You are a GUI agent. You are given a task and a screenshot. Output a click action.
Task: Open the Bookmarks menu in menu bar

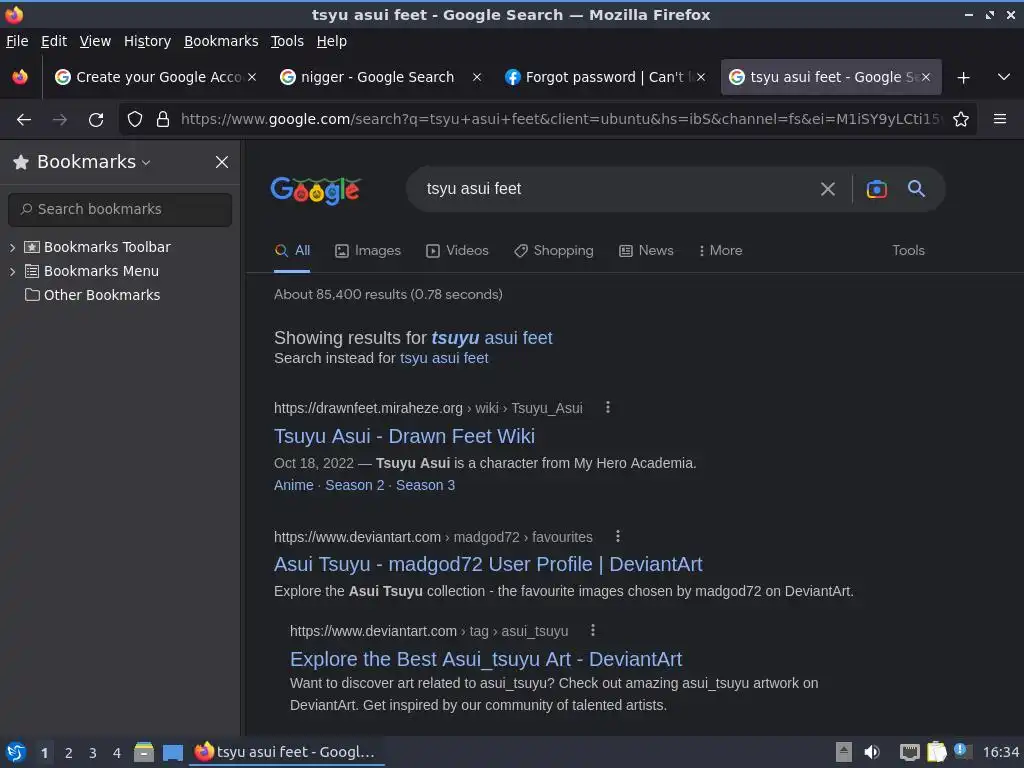coord(221,41)
